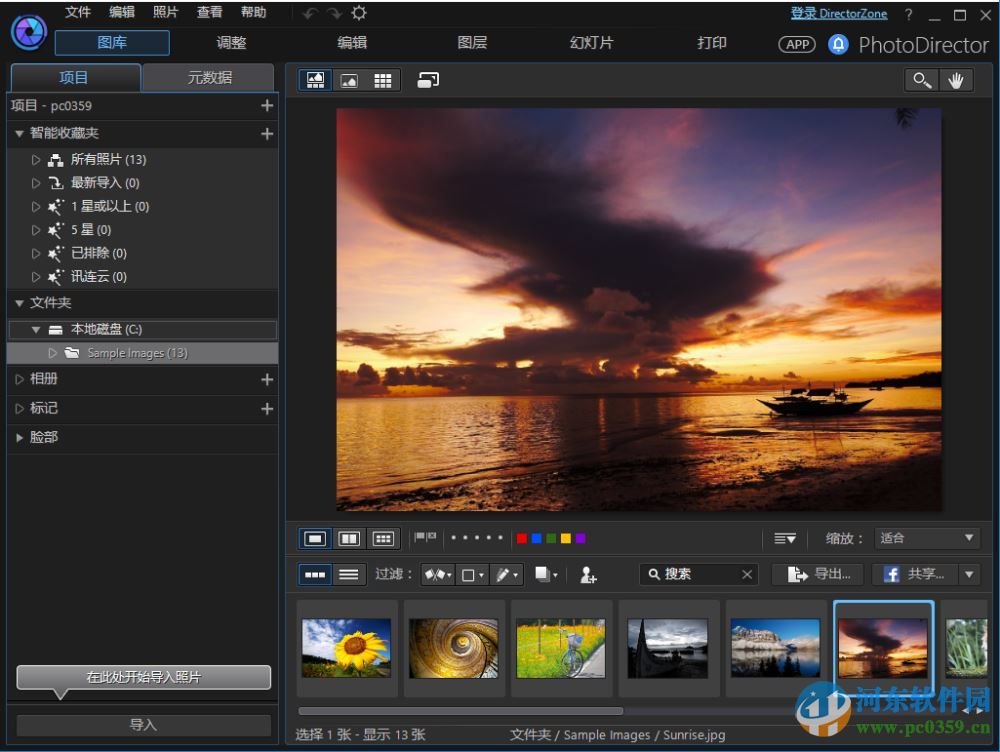Select the viewer-only display mode icon
This screenshot has height=752, width=1000.
348,79
